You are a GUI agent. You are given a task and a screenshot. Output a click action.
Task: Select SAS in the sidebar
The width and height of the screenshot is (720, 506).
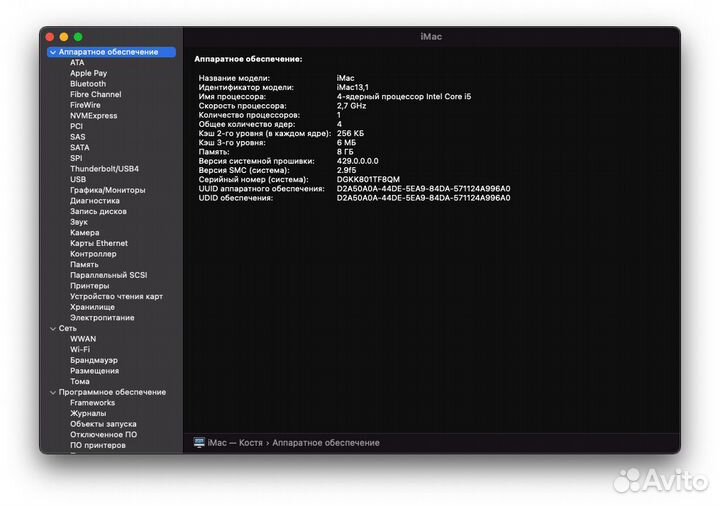click(x=78, y=137)
